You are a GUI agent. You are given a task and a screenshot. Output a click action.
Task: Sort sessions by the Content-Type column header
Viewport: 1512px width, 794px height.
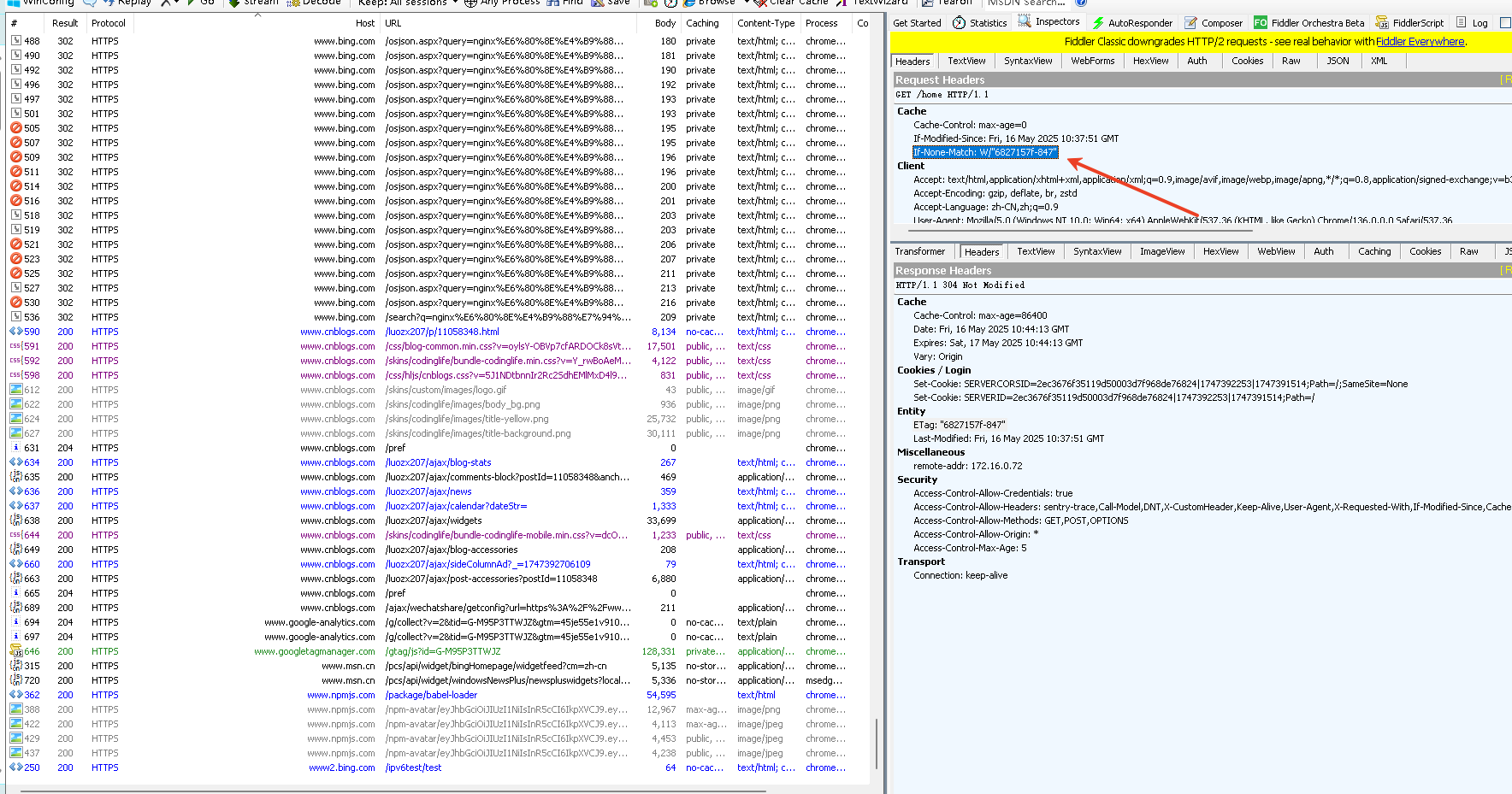click(765, 23)
